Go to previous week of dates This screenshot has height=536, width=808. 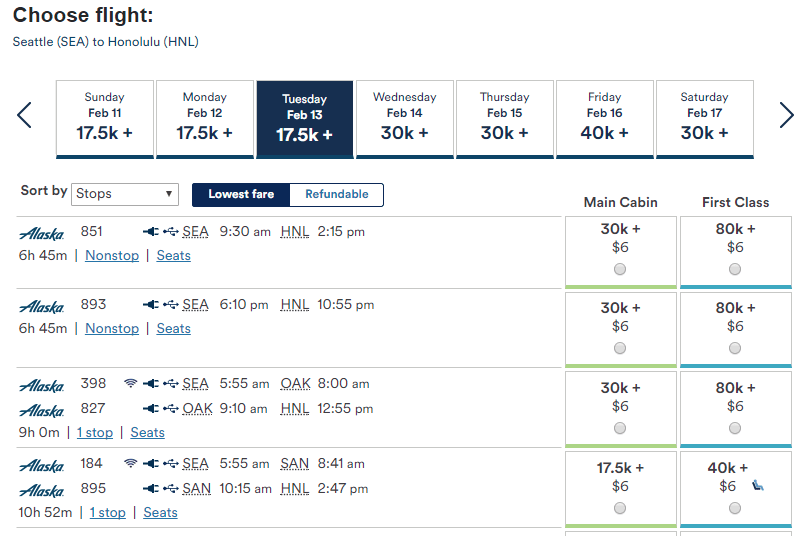point(25,116)
